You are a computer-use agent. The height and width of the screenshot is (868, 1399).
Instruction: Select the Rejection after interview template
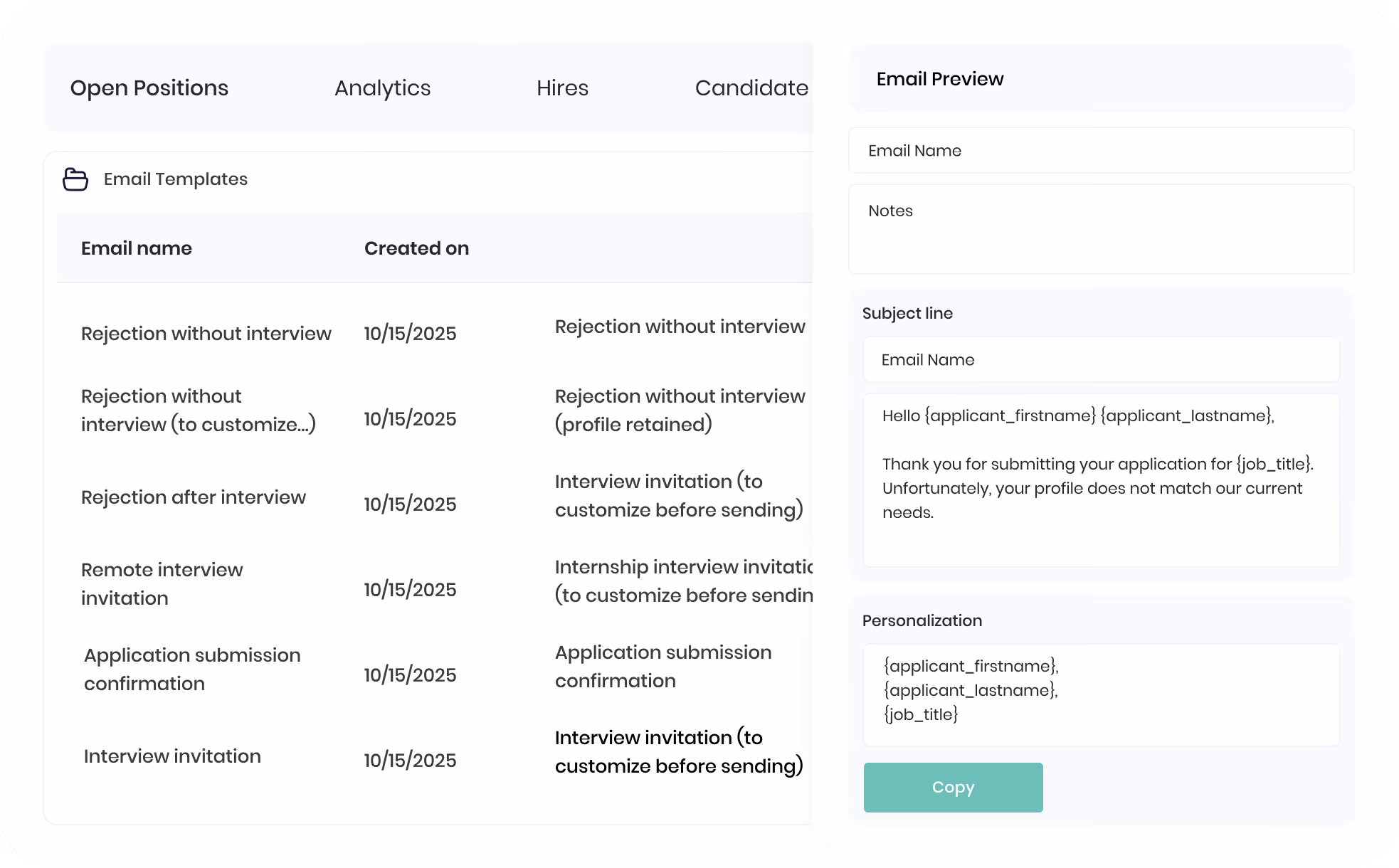pyautogui.click(x=194, y=497)
